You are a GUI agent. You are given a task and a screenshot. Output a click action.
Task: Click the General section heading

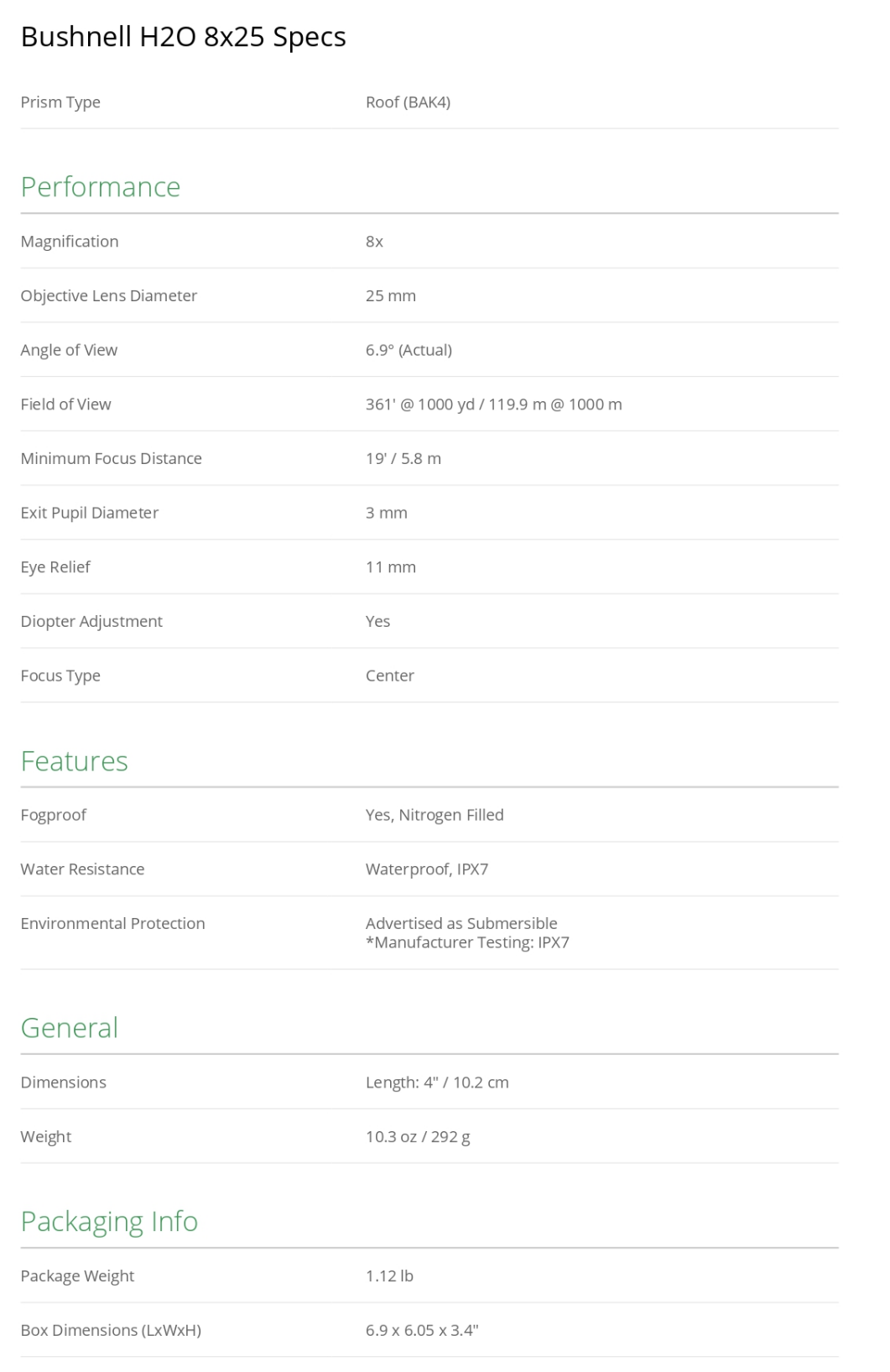(x=69, y=1027)
